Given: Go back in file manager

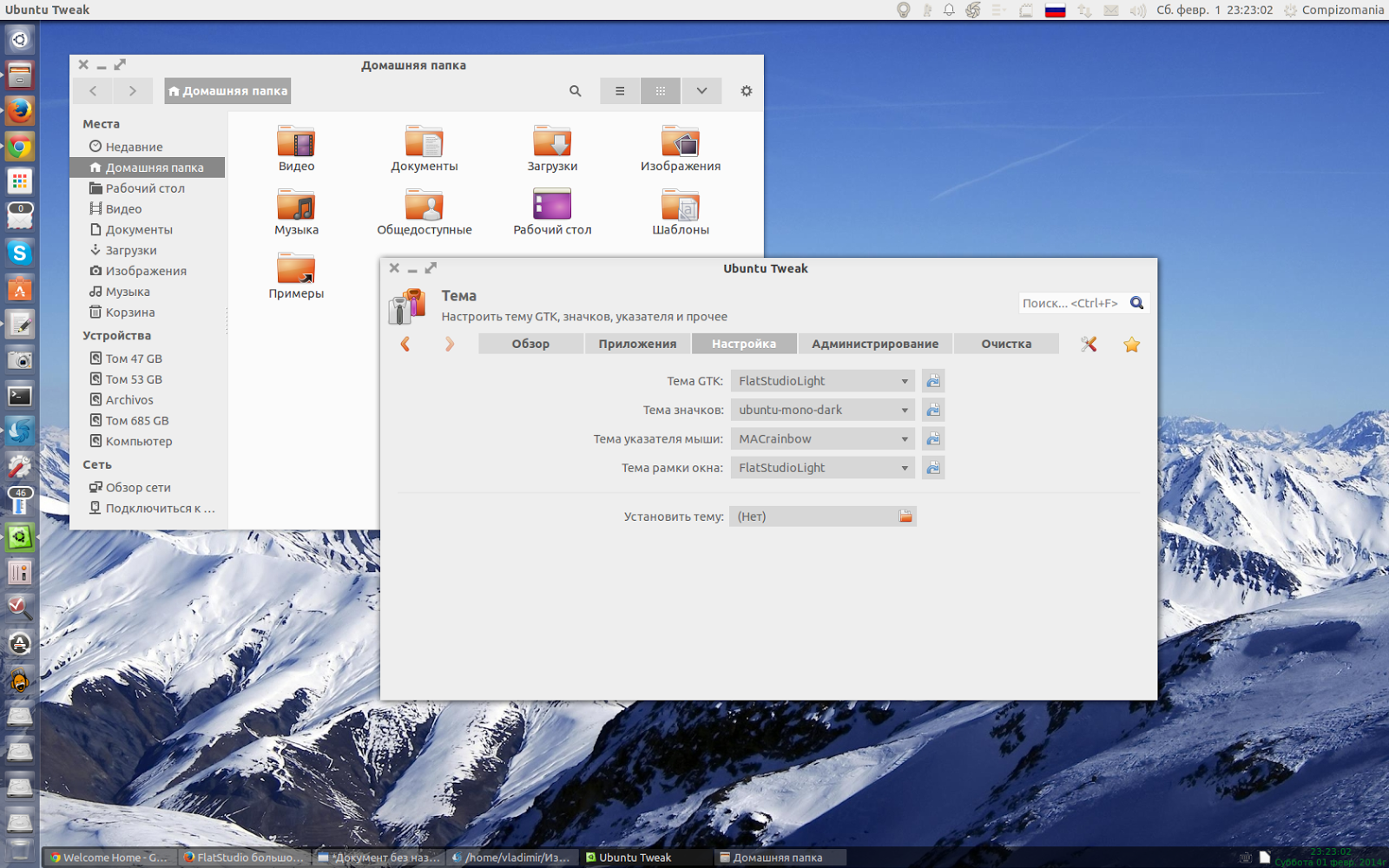Looking at the screenshot, I should (x=93, y=91).
